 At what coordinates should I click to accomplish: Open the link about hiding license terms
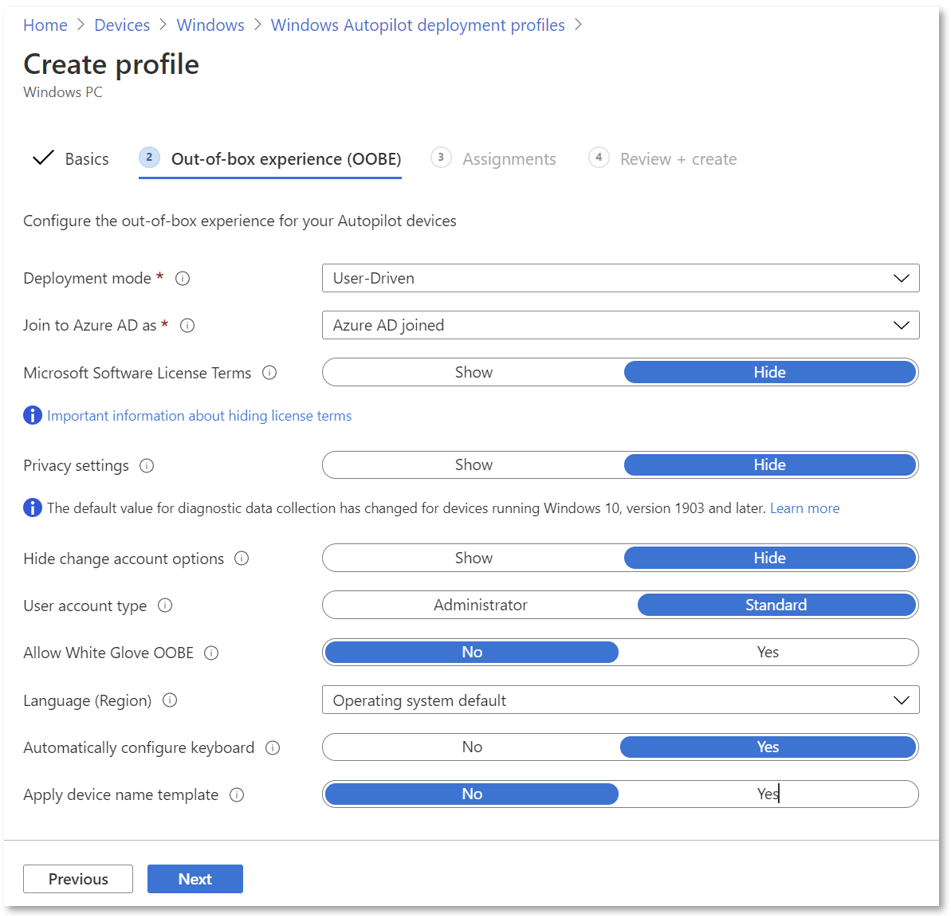(199, 415)
